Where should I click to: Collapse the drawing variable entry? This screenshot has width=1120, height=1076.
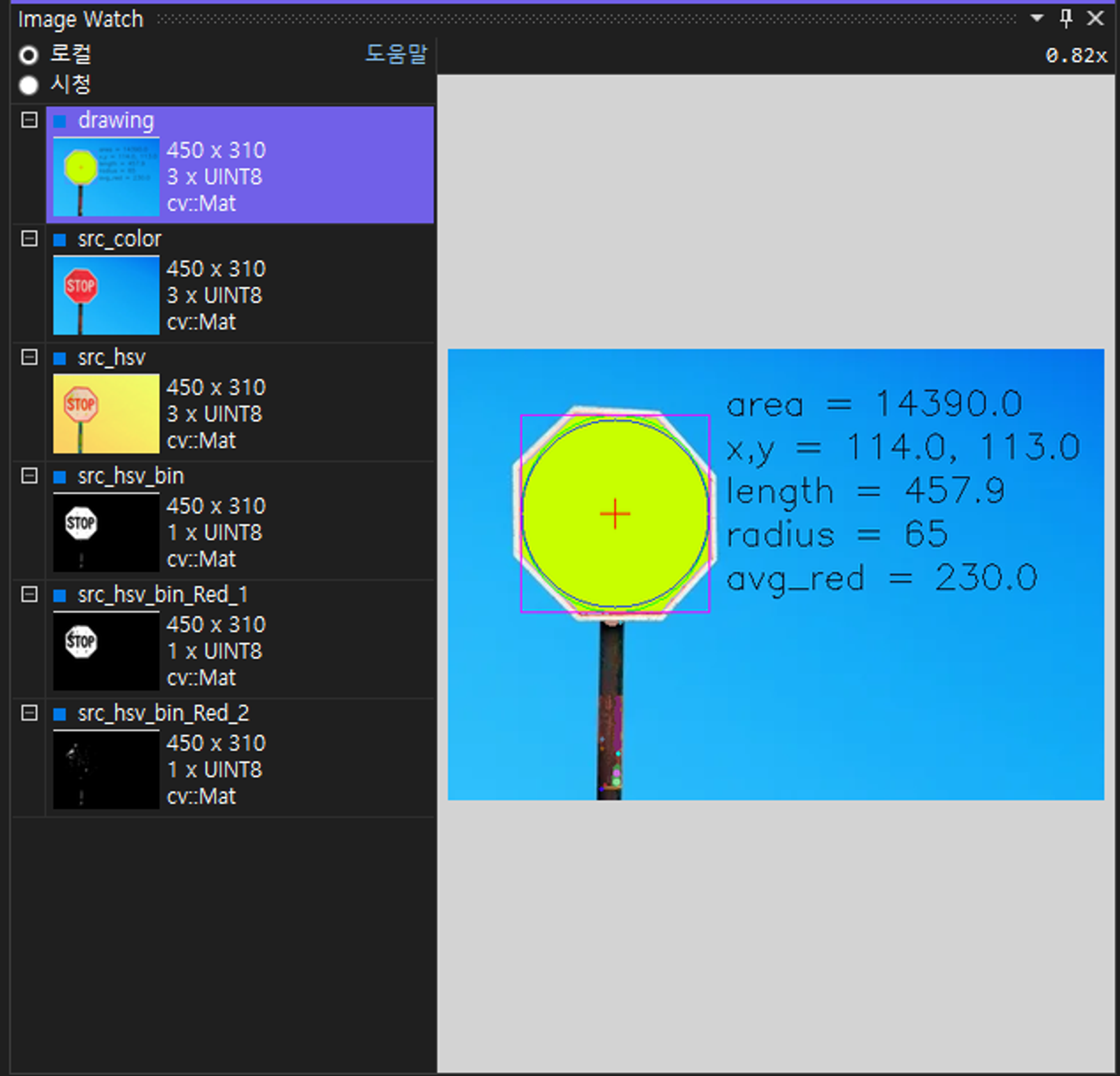(x=29, y=120)
